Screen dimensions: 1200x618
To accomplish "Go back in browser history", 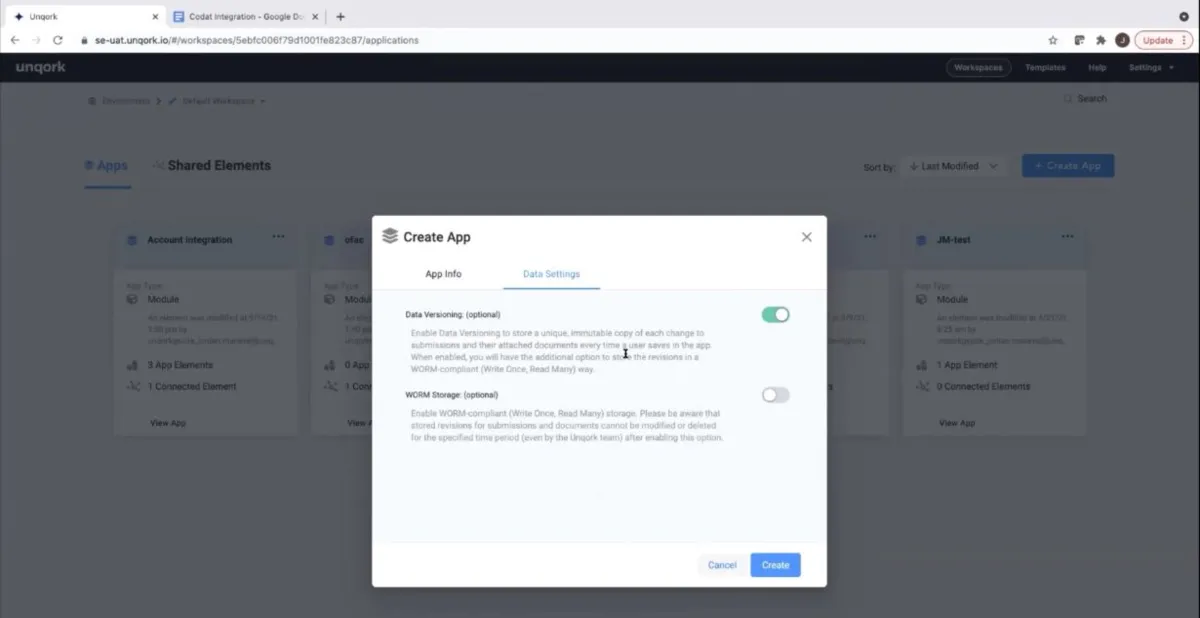I will (15, 40).
